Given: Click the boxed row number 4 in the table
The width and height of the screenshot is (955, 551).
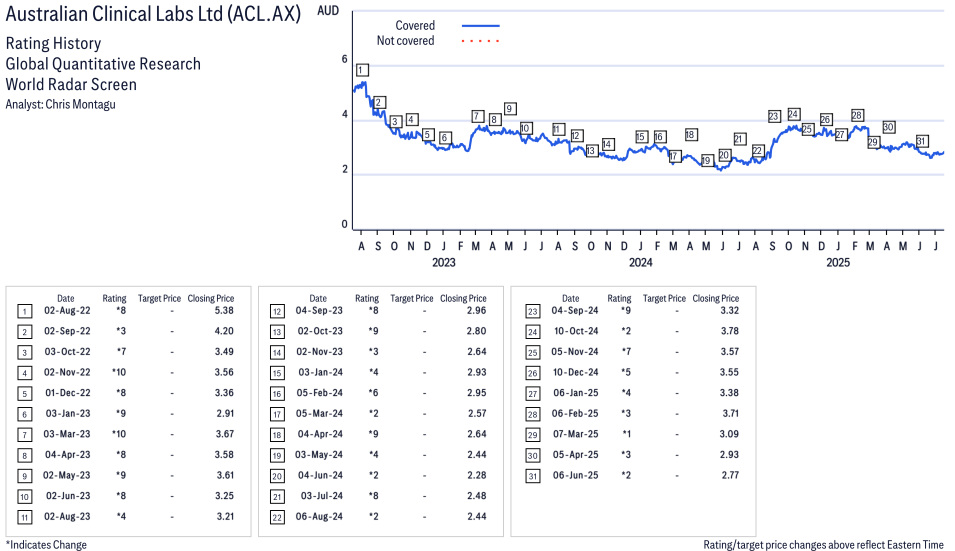Looking at the screenshot, I should pos(24,374).
